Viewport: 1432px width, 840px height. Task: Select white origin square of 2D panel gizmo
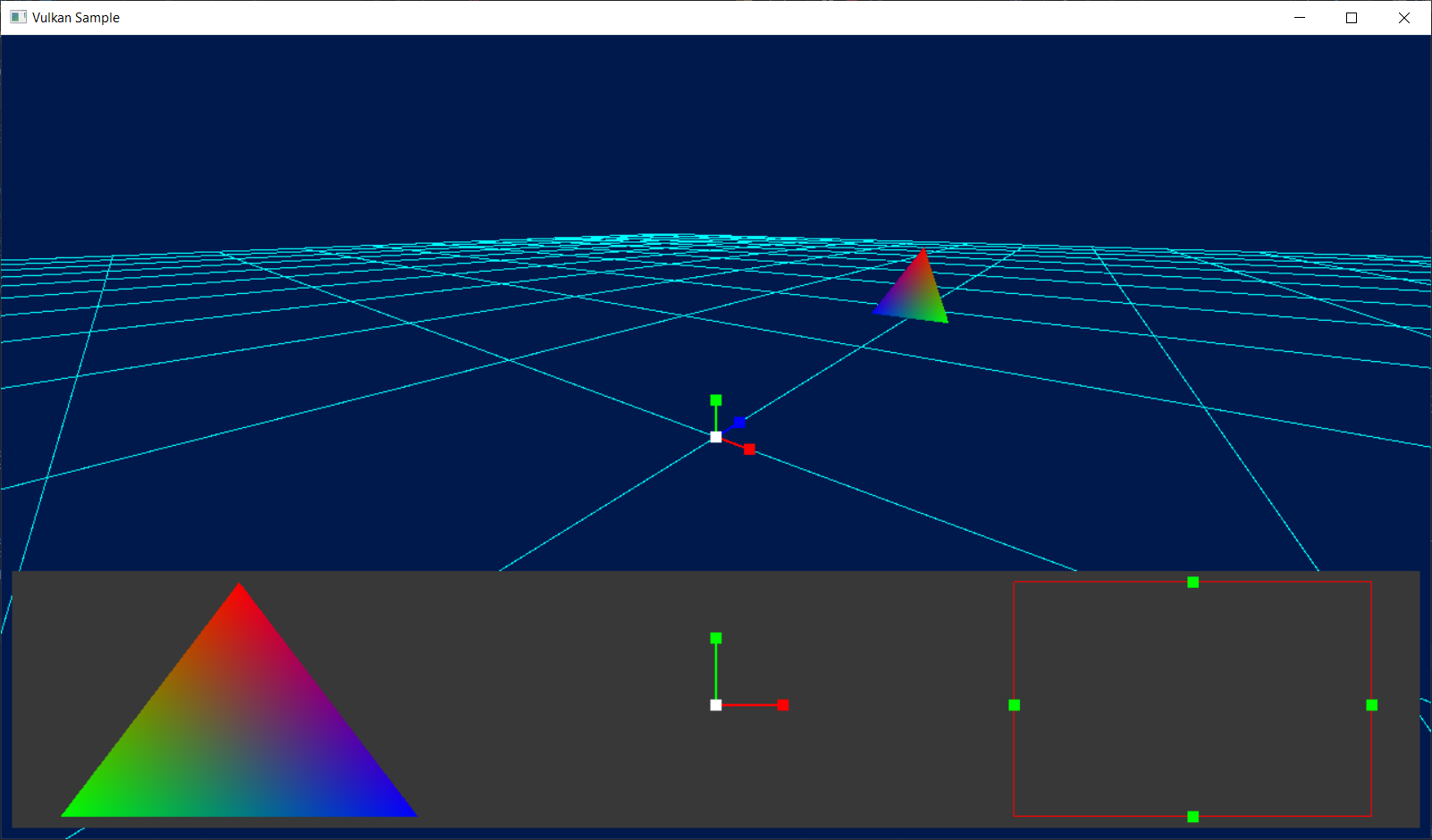[x=716, y=705]
